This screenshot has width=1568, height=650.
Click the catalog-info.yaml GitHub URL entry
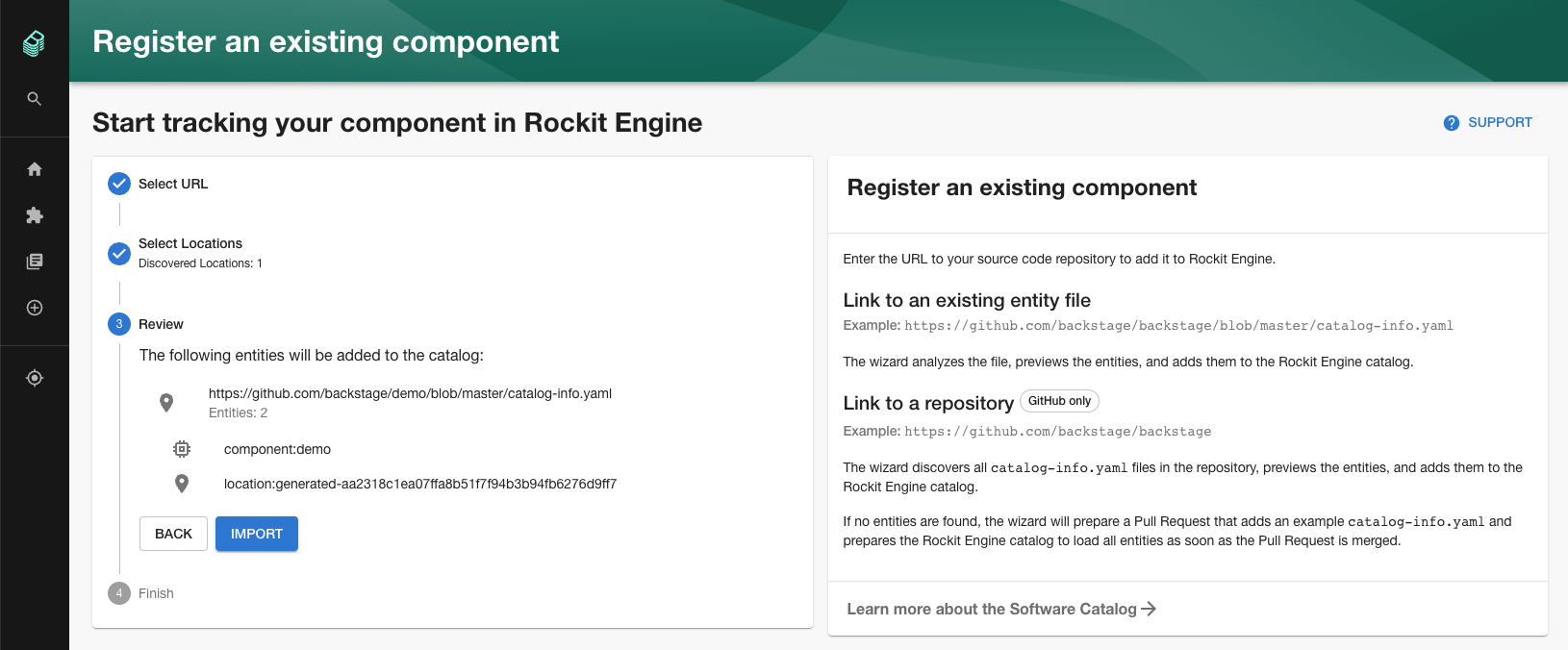(410, 393)
